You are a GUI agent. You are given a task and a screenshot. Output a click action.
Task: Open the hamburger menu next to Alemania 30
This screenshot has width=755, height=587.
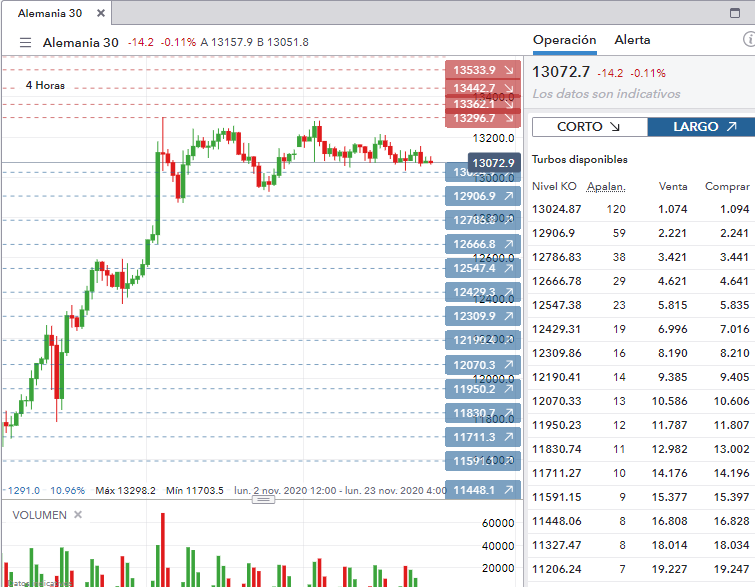(x=26, y=42)
